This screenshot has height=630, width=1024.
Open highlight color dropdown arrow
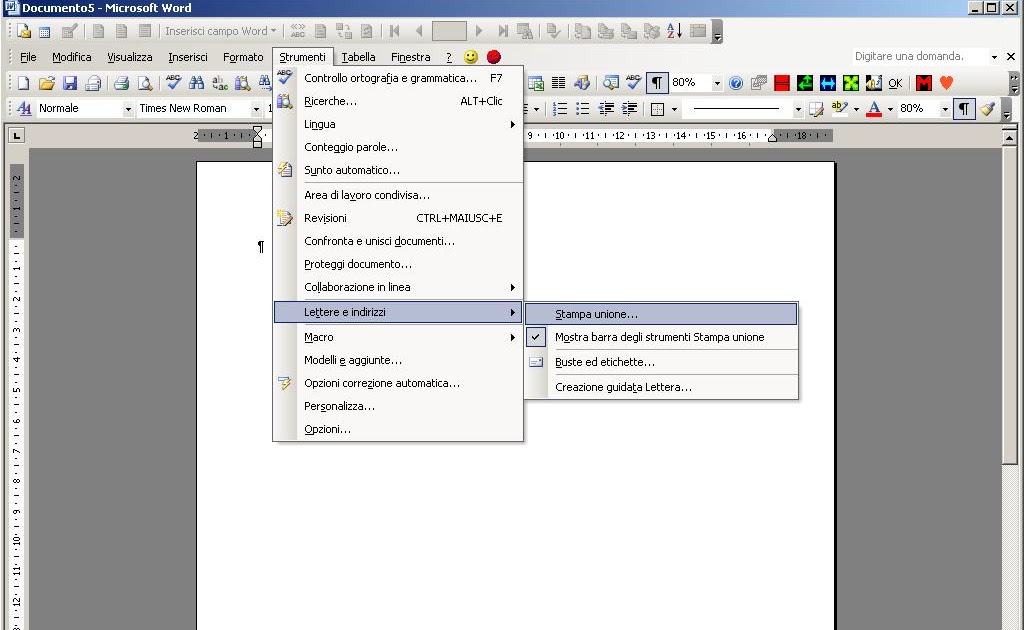(x=856, y=109)
